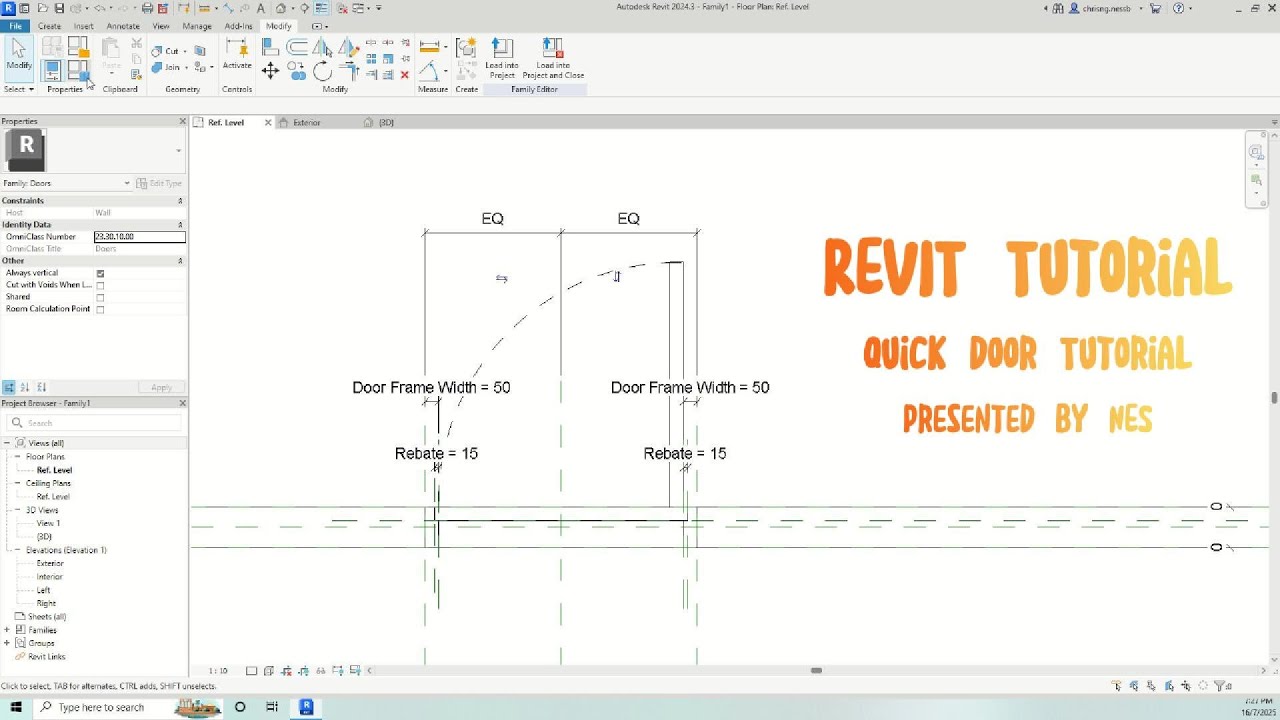1280x720 pixels.
Task: Click the Aligned Dimension measure tool
Action: pyautogui.click(x=429, y=47)
